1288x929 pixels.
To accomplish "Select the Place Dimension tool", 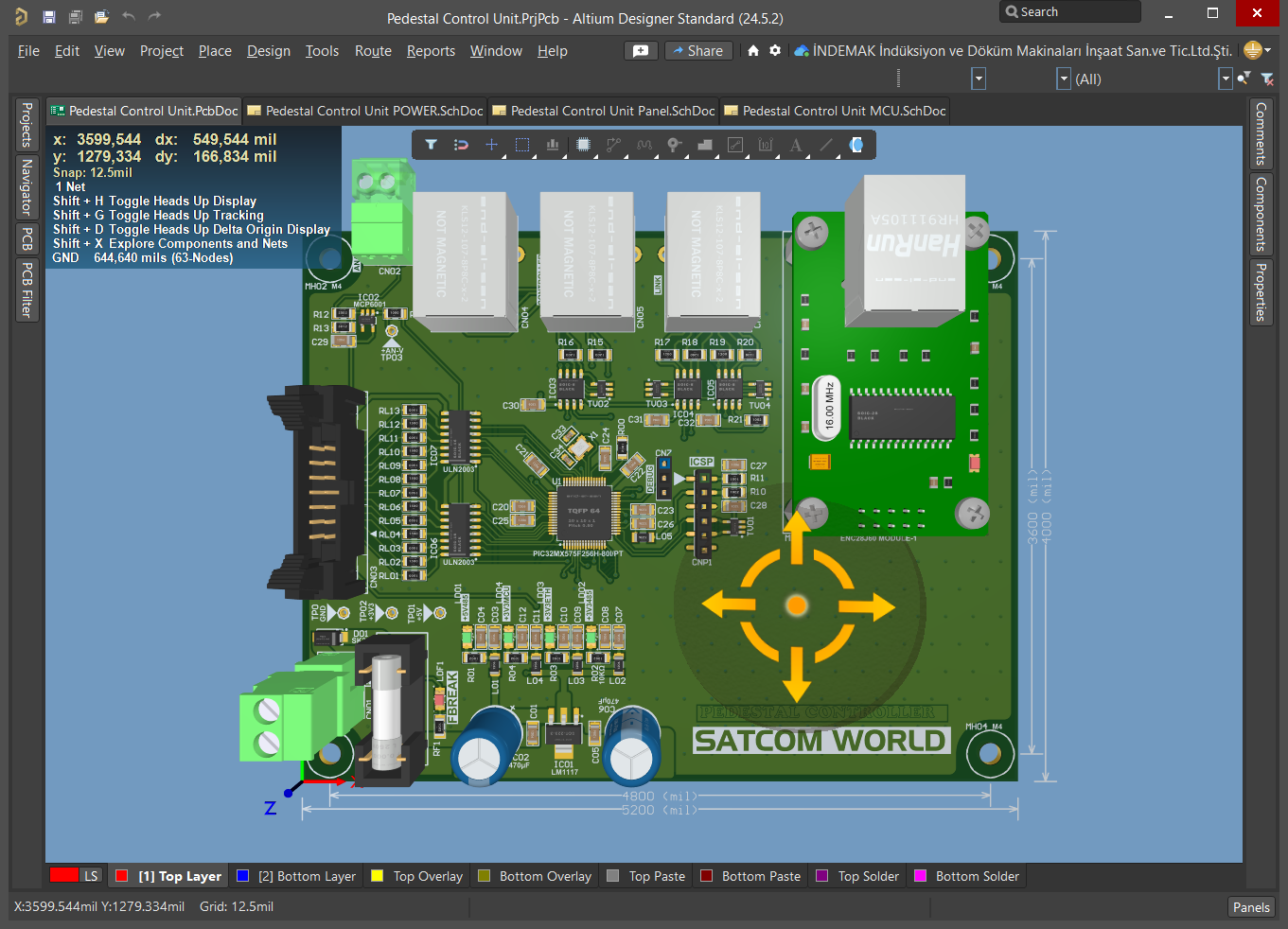I will (766, 145).
